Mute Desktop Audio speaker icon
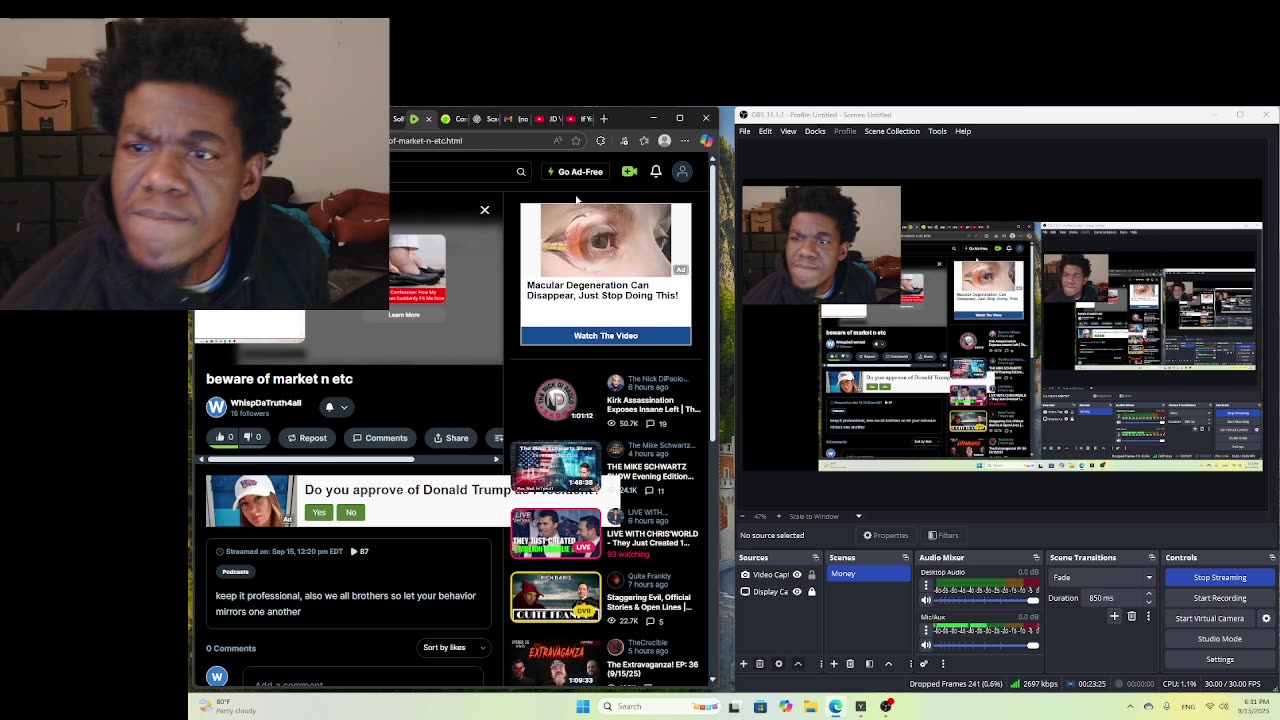Image resolution: width=1280 pixels, height=720 pixels. pyautogui.click(x=926, y=600)
